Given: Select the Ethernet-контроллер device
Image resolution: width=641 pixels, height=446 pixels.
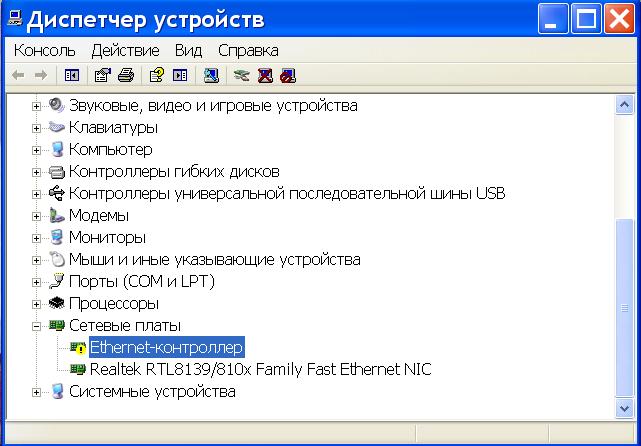Looking at the screenshot, I should coord(167,347).
